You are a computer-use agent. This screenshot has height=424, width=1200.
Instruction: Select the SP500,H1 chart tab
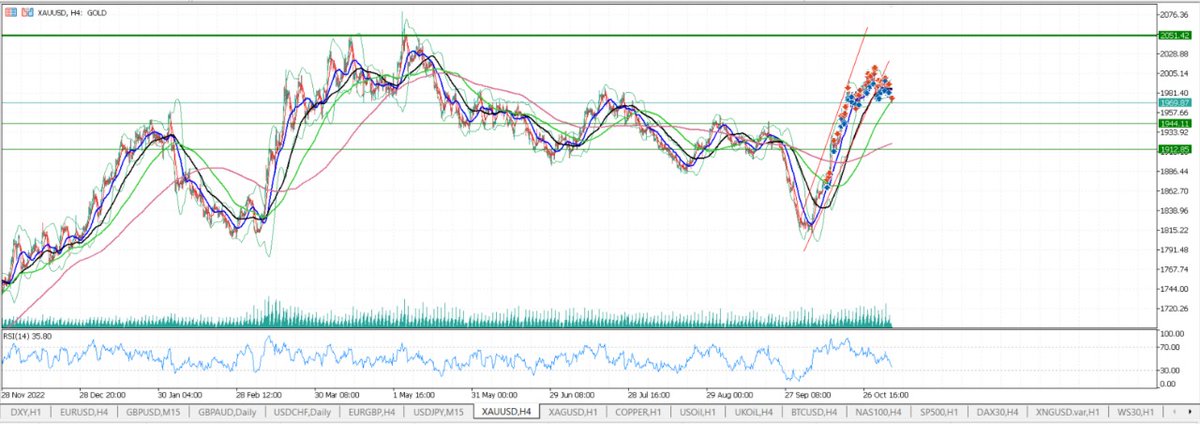941,412
